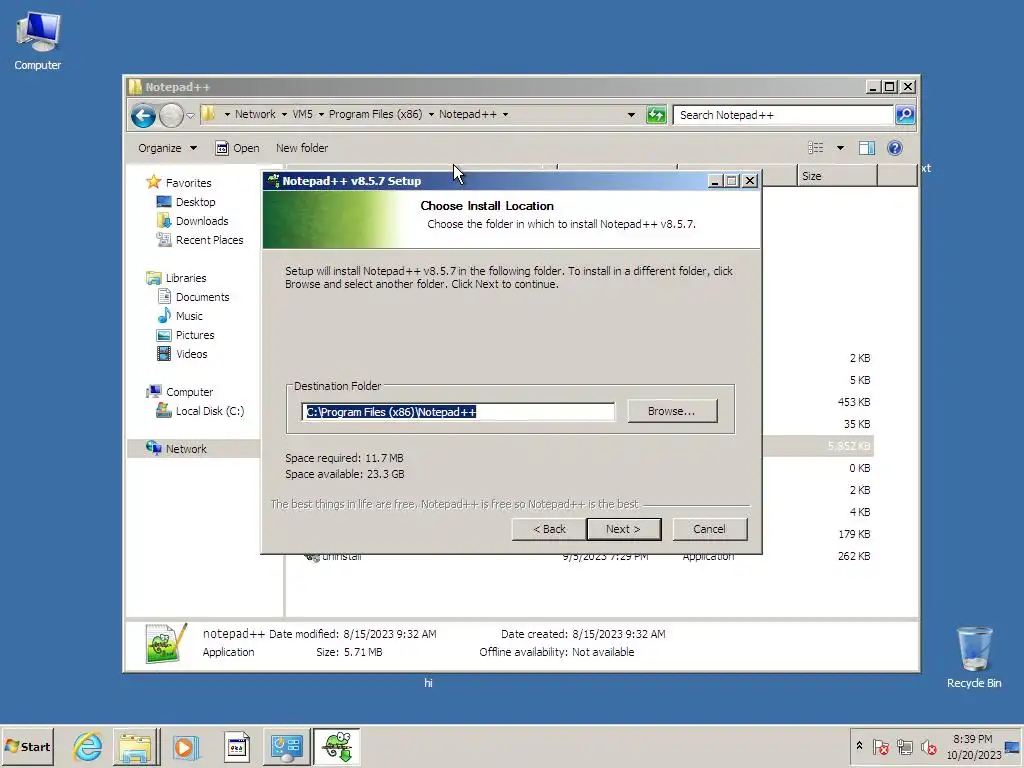Expand dropdown after Notepad++ breadcrumb
The height and width of the screenshot is (768, 1024).
click(x=505, y=115)
